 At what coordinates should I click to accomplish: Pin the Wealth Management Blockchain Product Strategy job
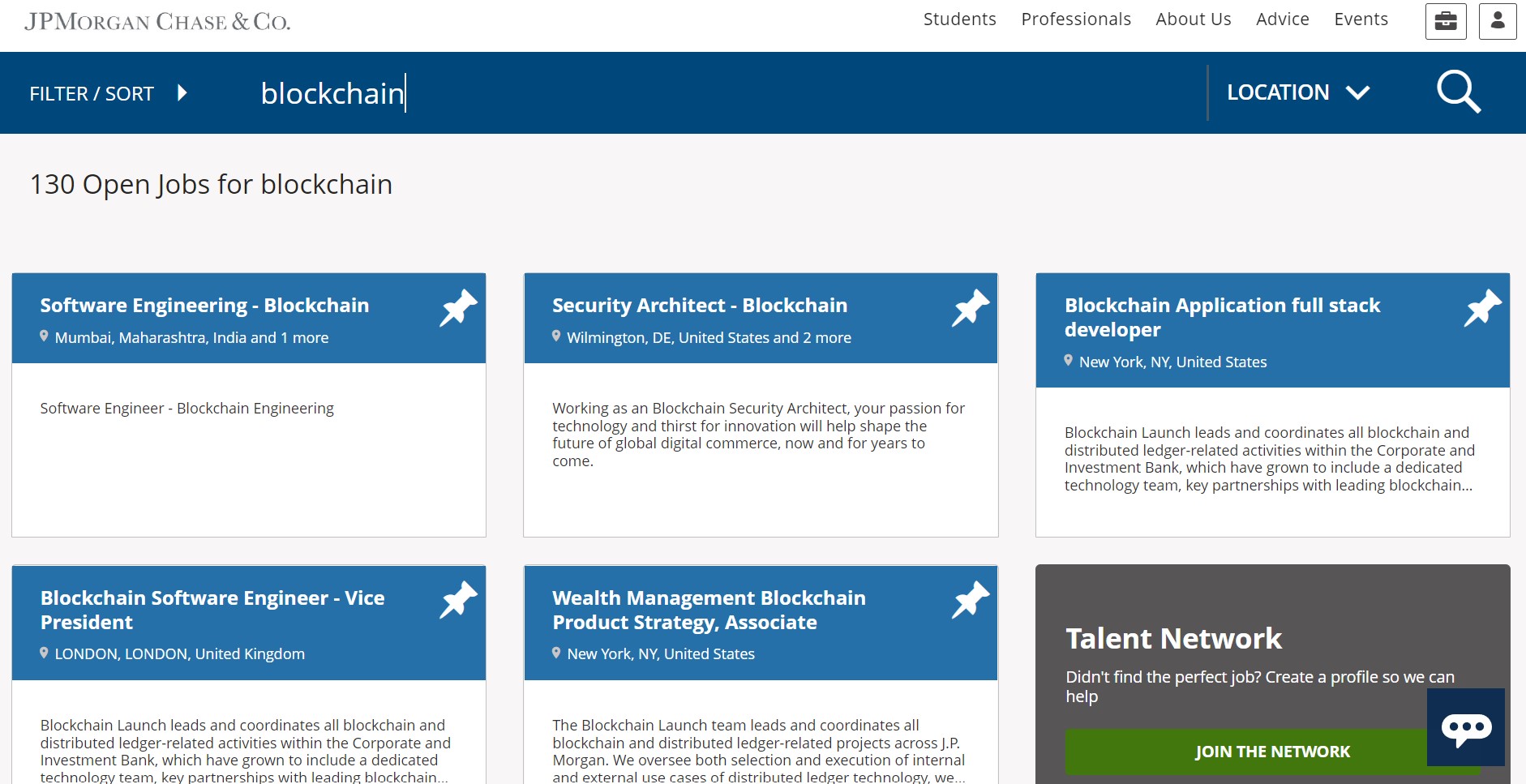pyautogui.click(x=969, y=601)
